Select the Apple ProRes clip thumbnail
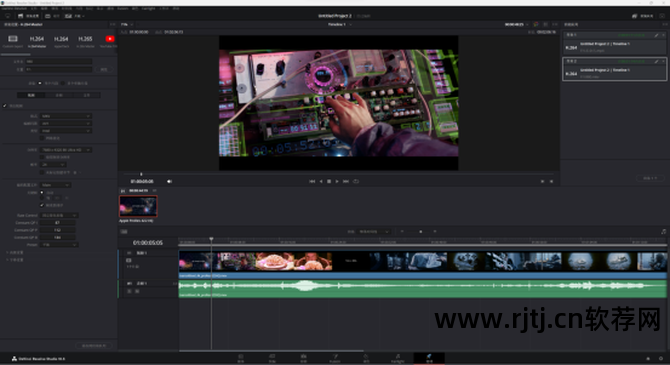670x365 pixels. click(x=138, y=206)
